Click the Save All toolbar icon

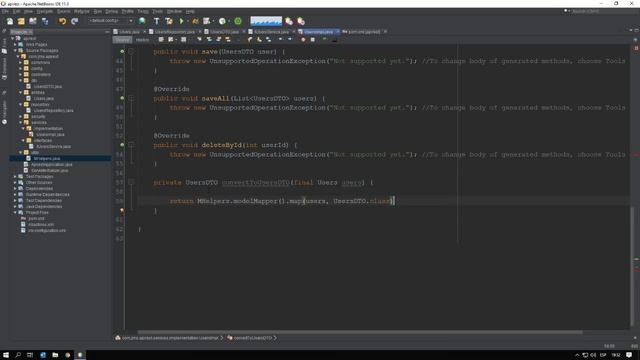(45, 21)
